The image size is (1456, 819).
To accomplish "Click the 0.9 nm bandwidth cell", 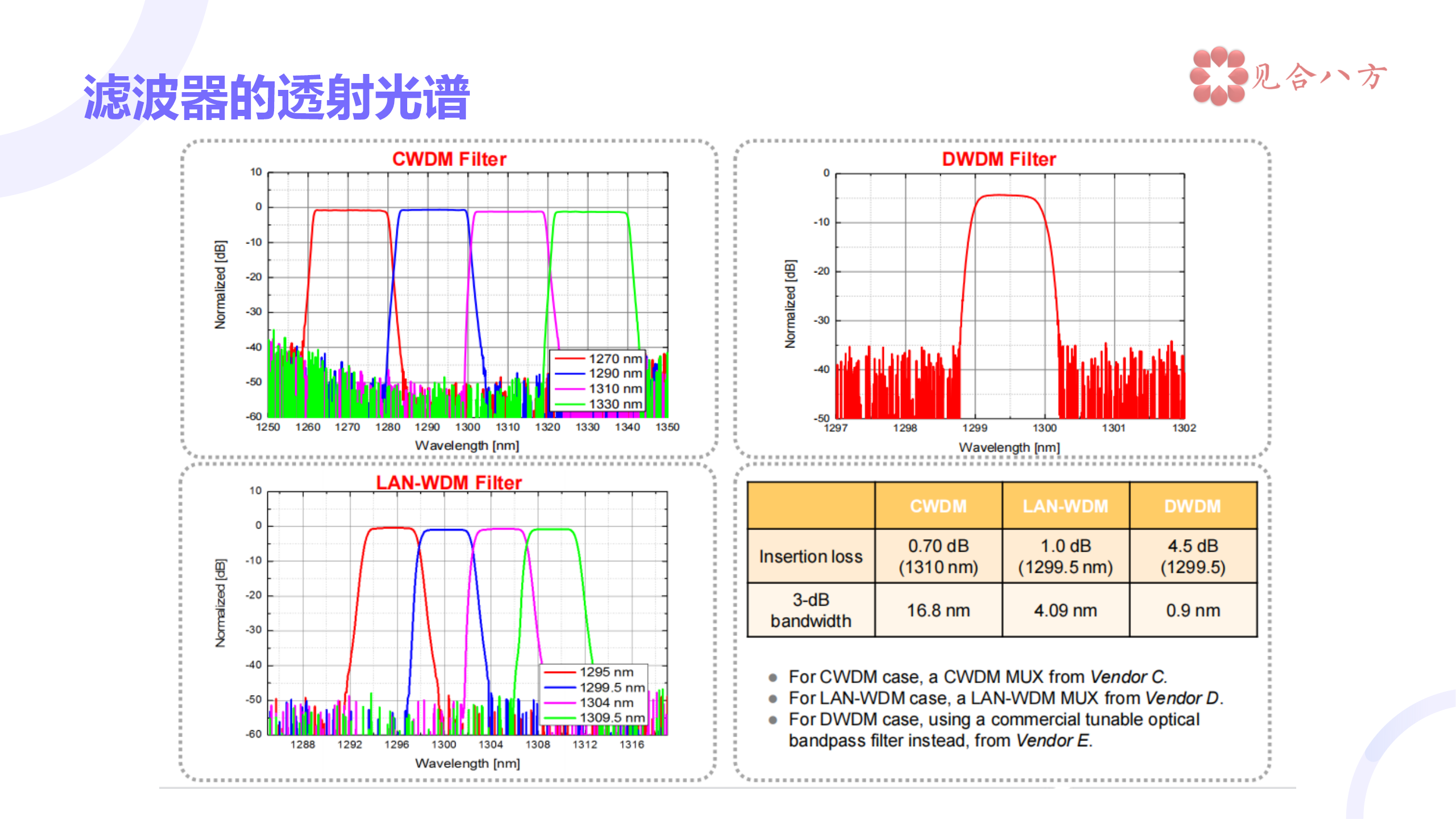I will 1193,610.
